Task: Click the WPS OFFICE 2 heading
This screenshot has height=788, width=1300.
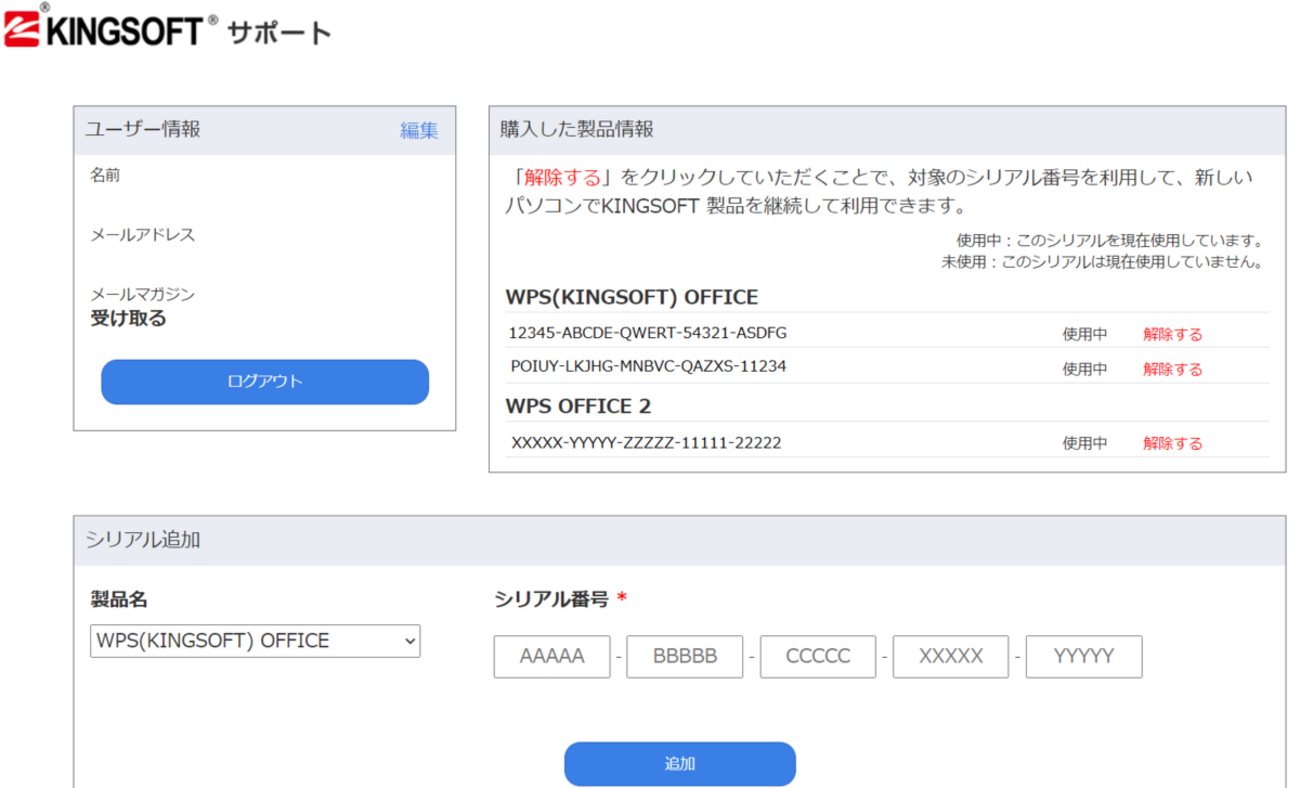Action: click(579, 407)
